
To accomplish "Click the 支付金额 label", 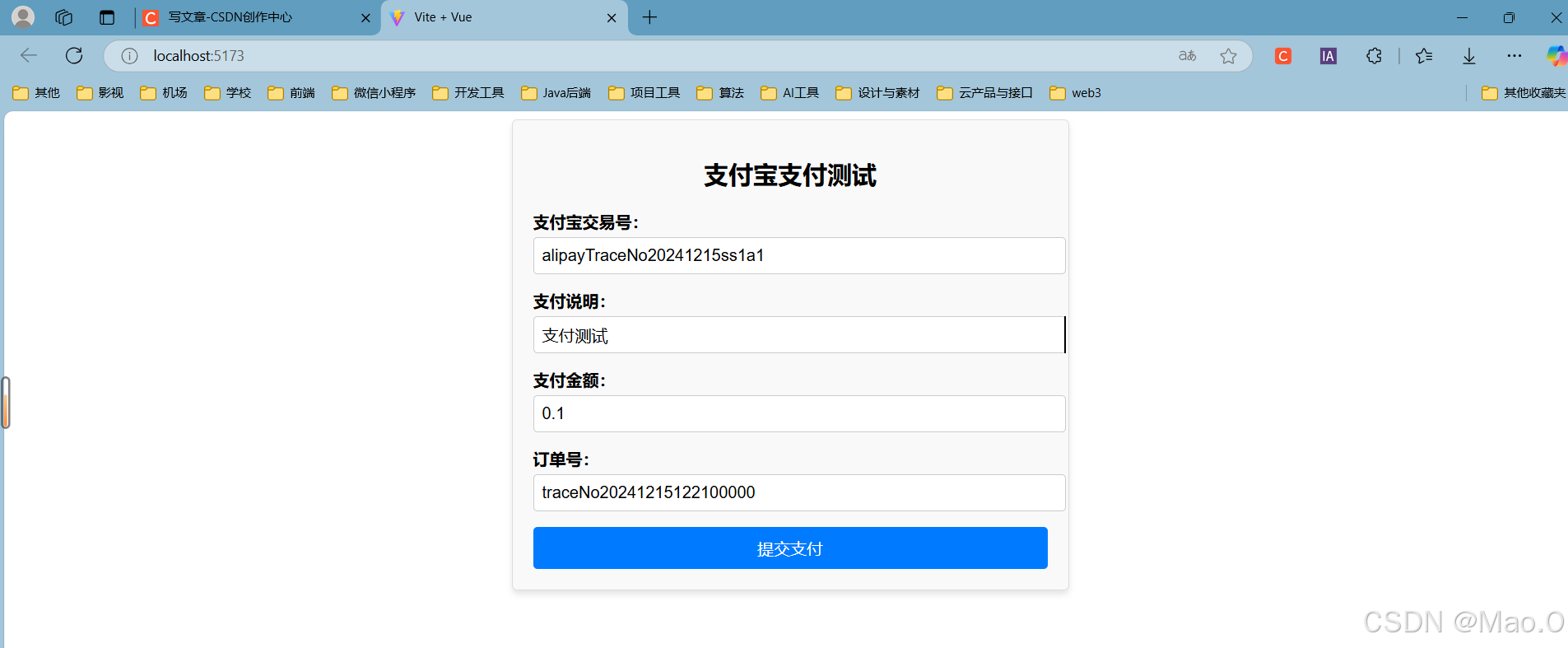I will pyautogui.click(x=570, y=380).
